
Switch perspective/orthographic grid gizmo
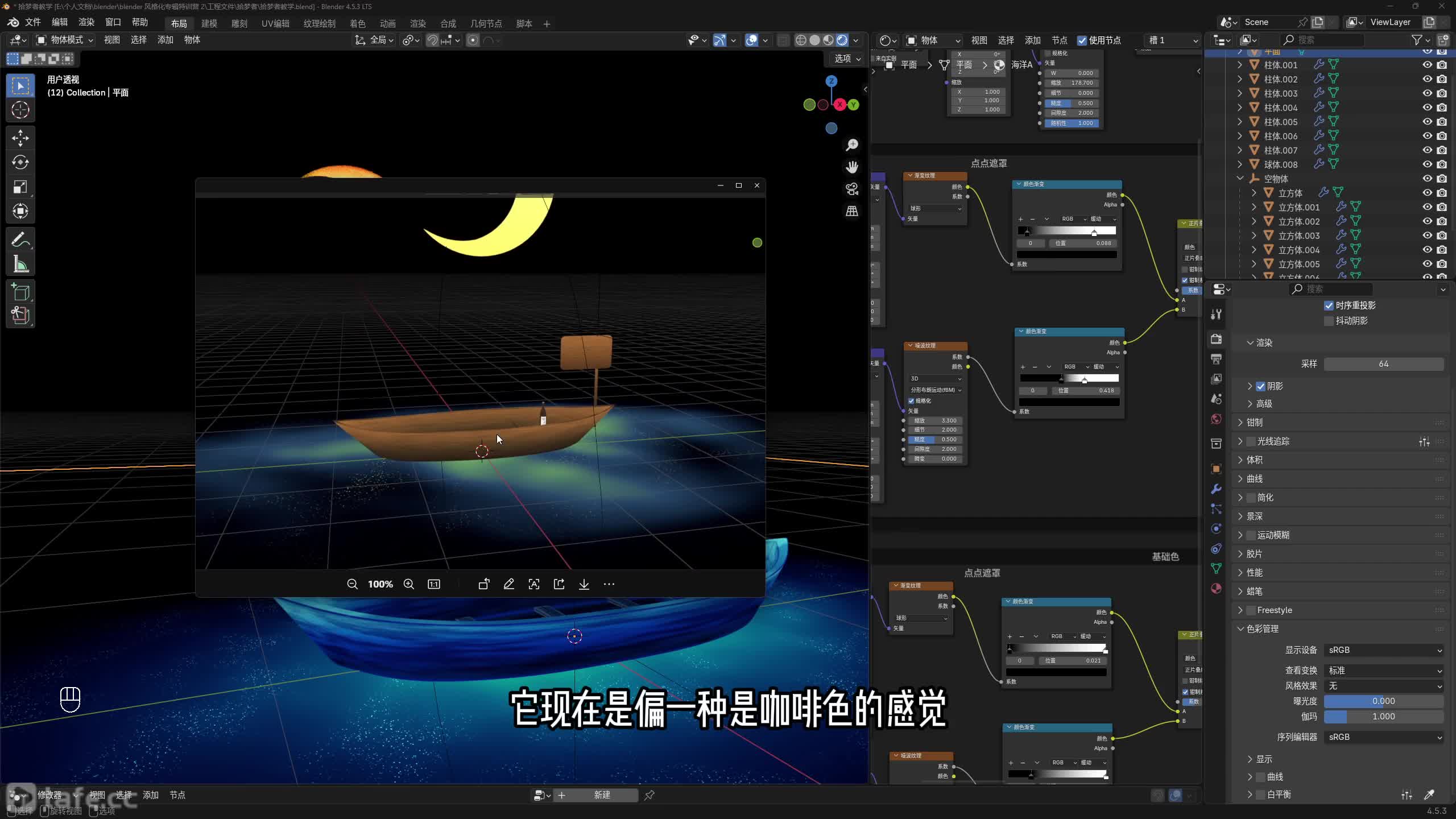(852, 212)
